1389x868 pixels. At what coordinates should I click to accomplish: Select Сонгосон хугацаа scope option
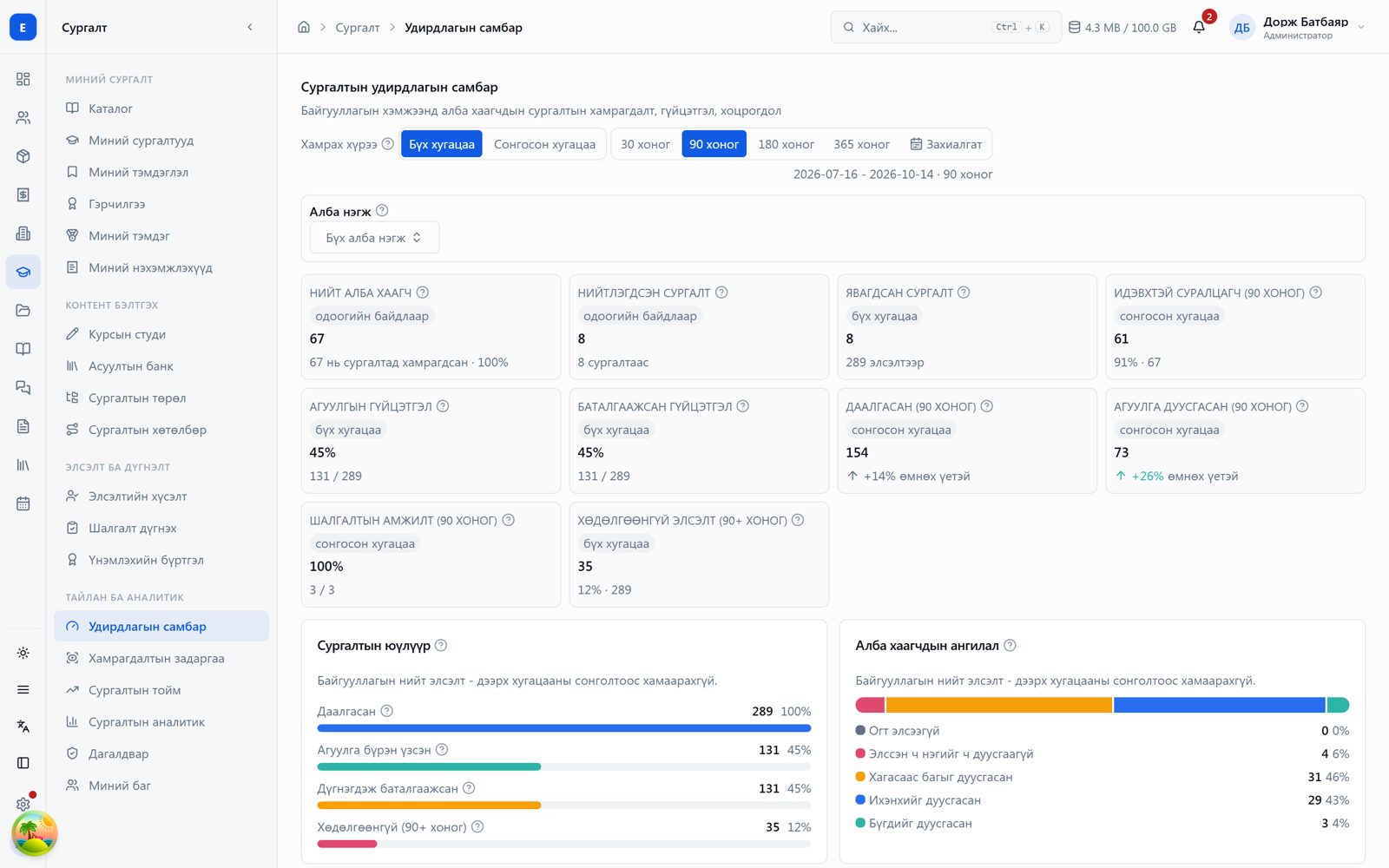[544, 144]
